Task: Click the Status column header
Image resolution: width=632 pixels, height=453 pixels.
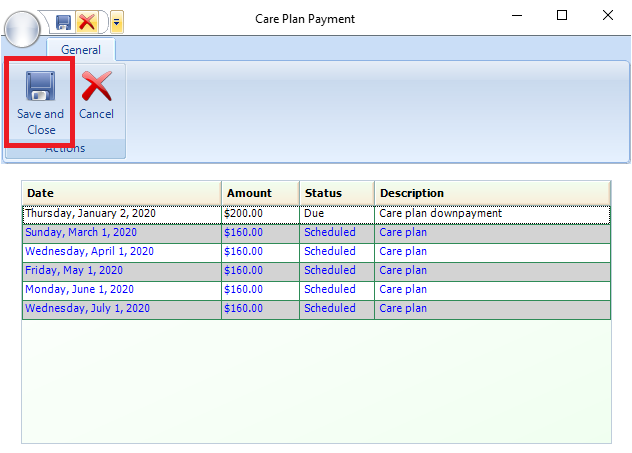Action: 336,193
